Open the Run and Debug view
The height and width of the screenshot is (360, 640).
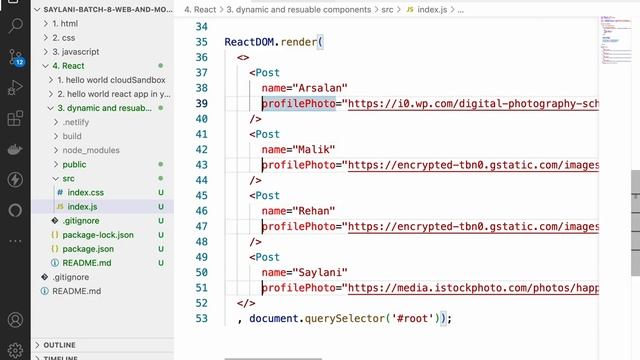pos(15,88)
